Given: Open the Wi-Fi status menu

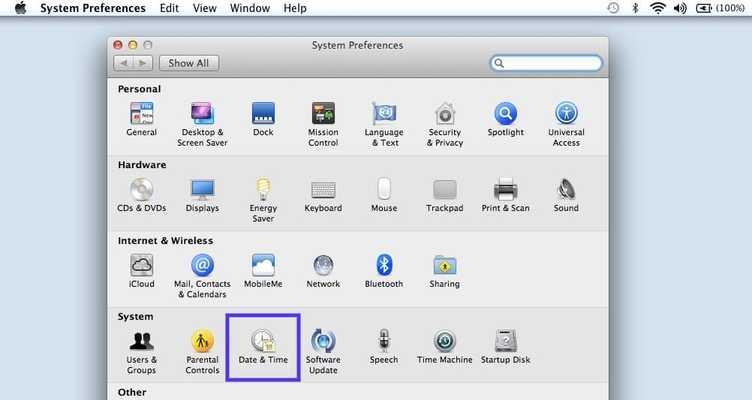Looking at the screenshot, I should pos(658,8).
